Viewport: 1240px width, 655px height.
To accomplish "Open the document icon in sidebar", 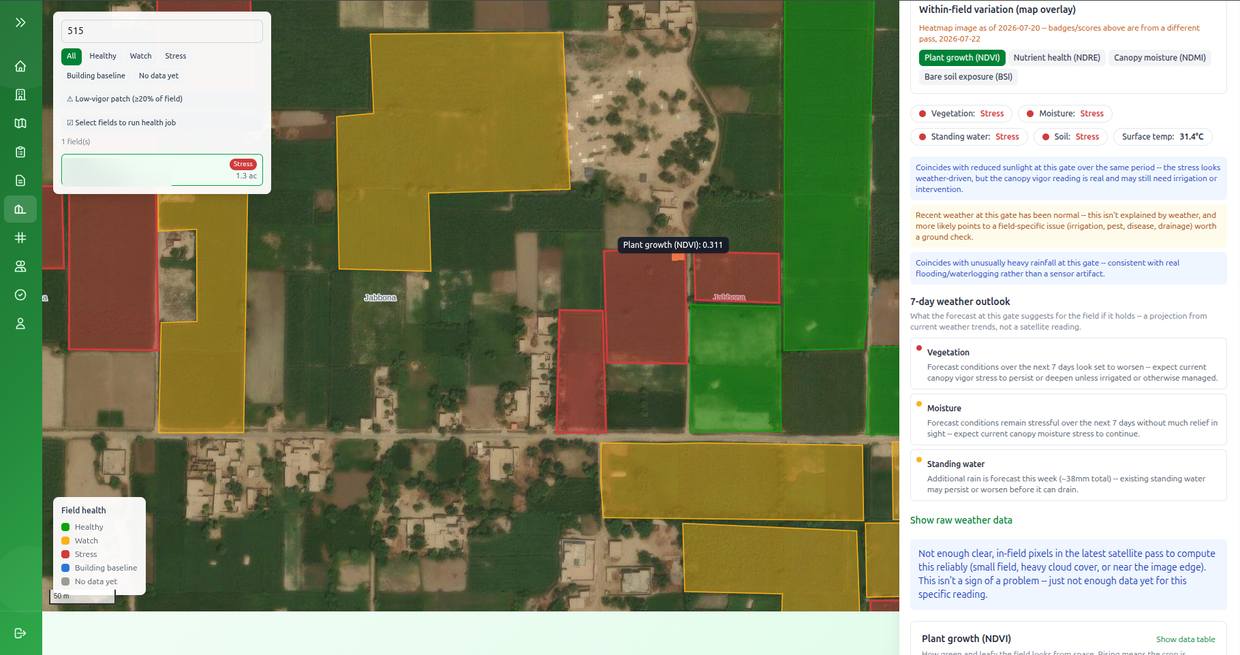I will point(20,180).
